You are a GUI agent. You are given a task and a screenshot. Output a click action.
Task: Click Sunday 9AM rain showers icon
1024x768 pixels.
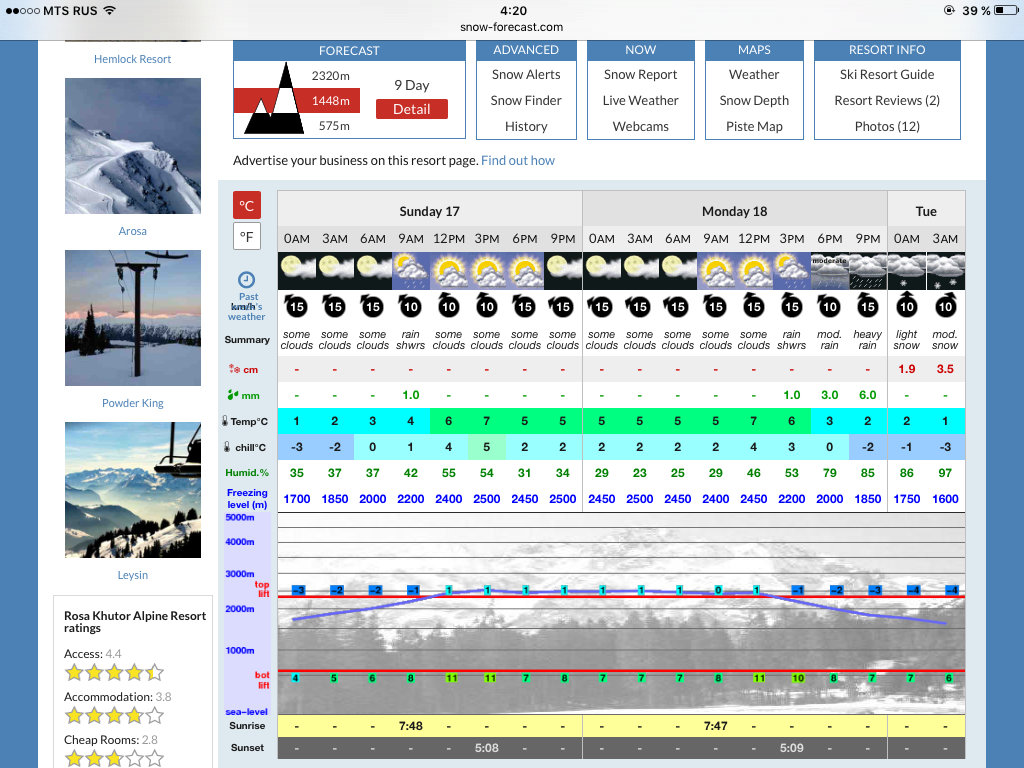411,271
